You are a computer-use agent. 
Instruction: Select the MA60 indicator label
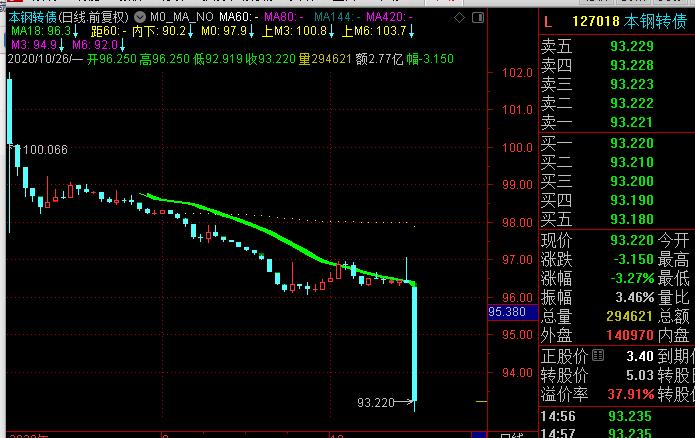(x=239, y=17)
